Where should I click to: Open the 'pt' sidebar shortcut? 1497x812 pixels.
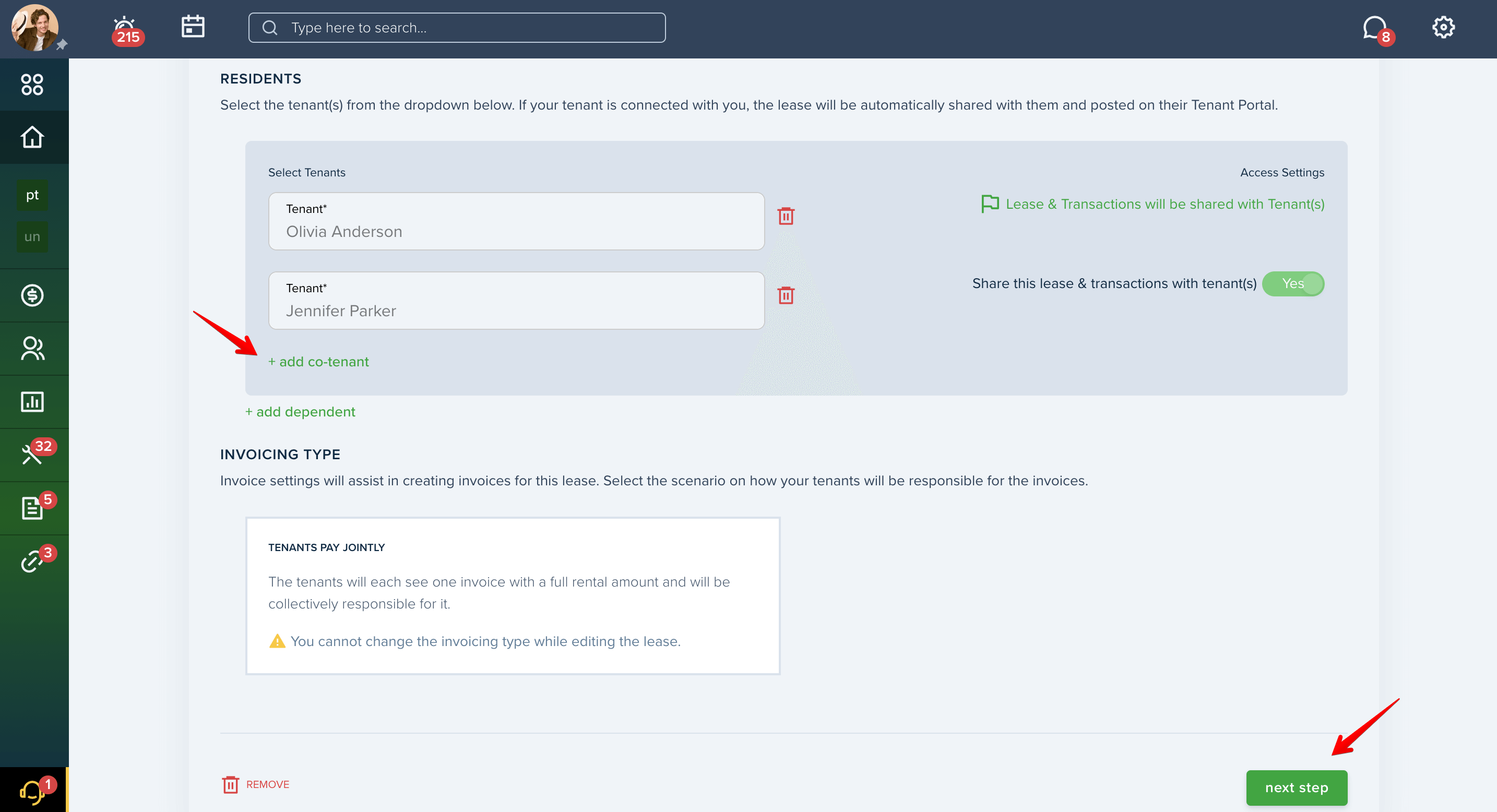tap(32, 195)
